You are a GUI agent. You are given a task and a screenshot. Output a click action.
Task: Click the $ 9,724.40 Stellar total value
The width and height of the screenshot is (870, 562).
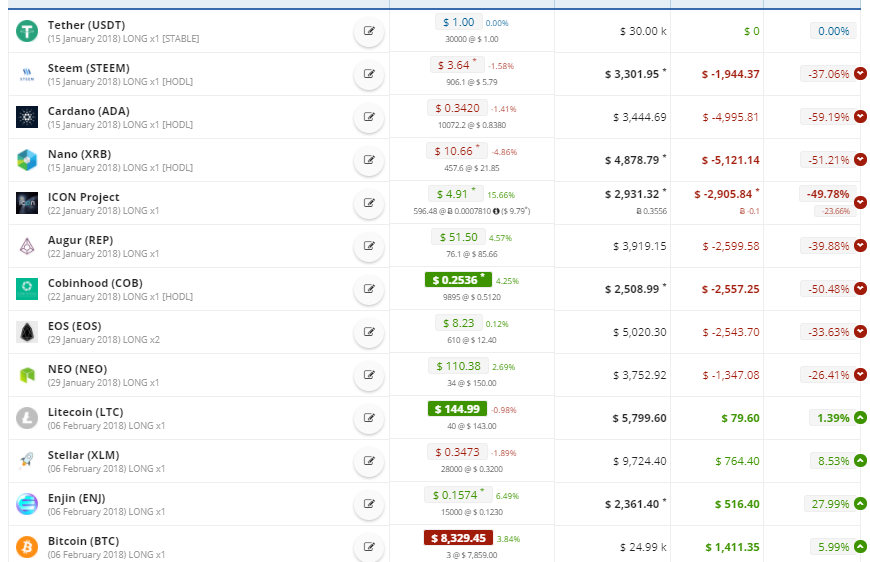tap(639, 461)
